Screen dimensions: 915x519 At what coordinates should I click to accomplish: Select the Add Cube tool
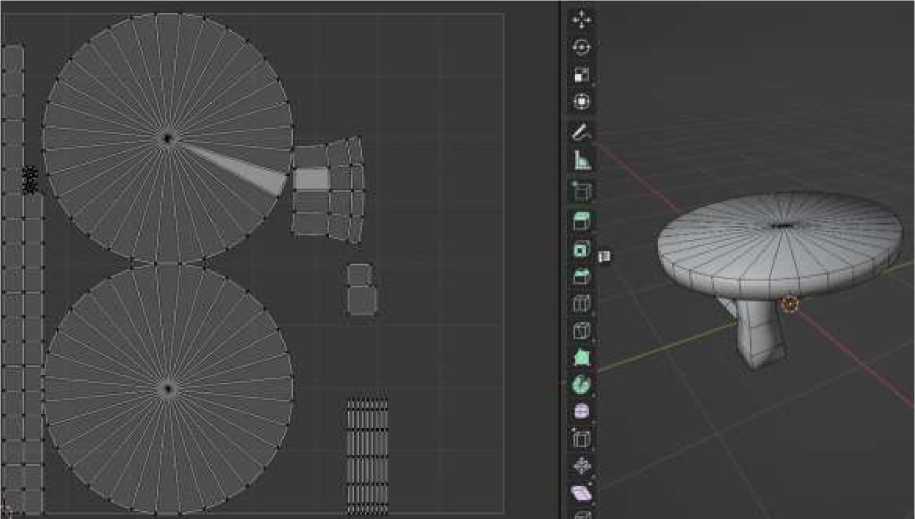[581, 191]
